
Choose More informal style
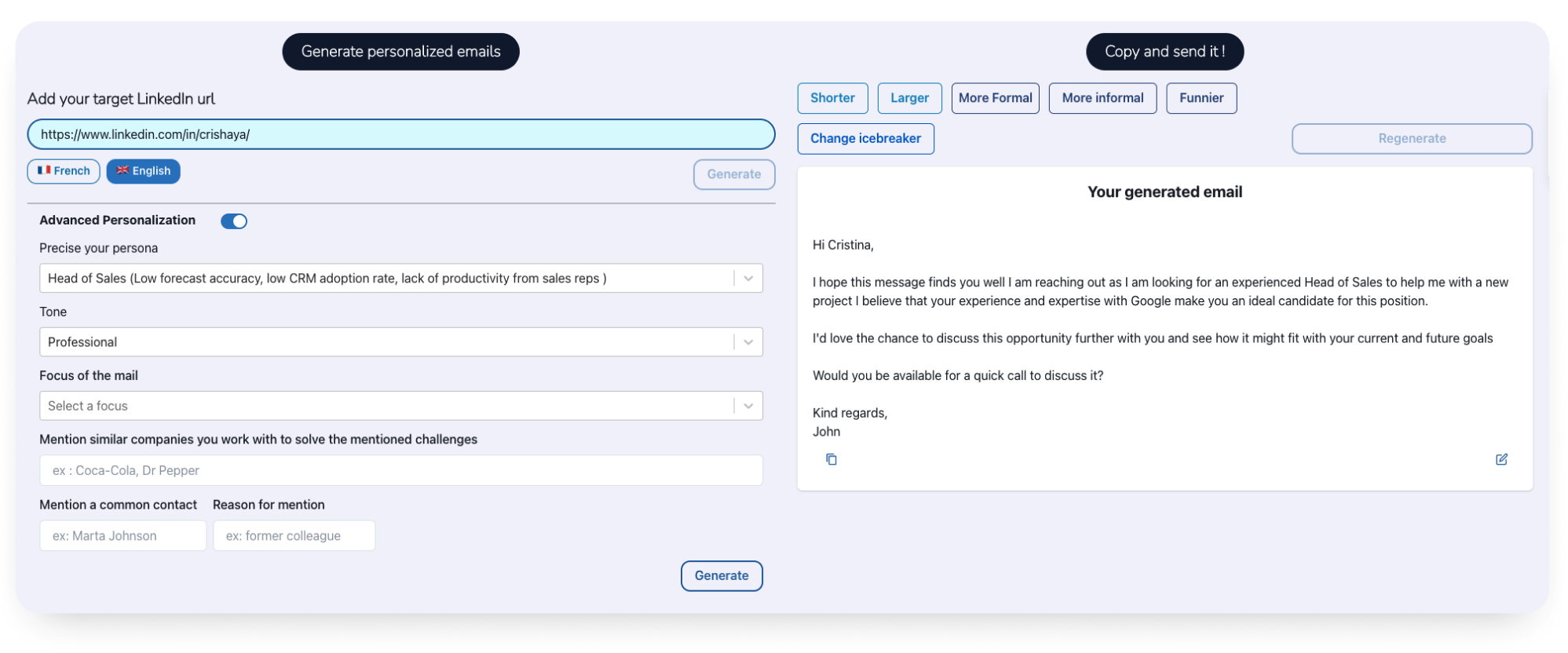[x=1102, y=98]
